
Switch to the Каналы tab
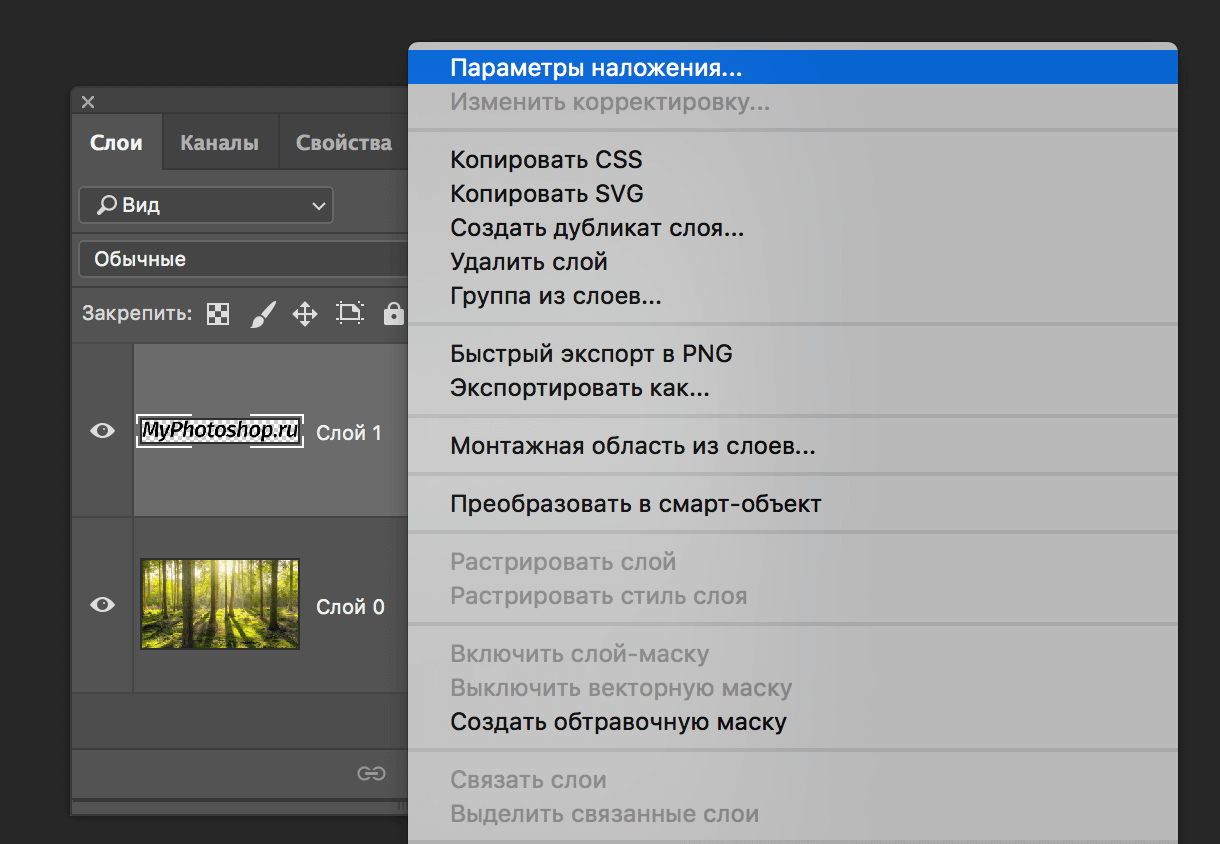click(x=219, y=143)
